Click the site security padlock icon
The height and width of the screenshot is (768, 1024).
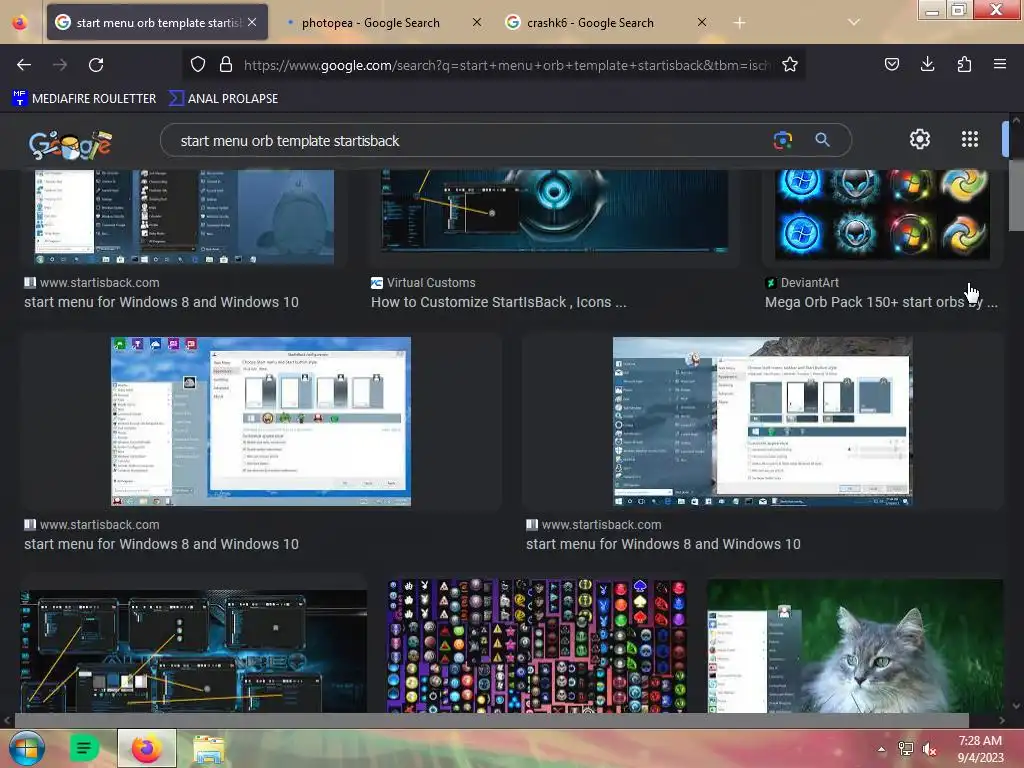[226, 64]
